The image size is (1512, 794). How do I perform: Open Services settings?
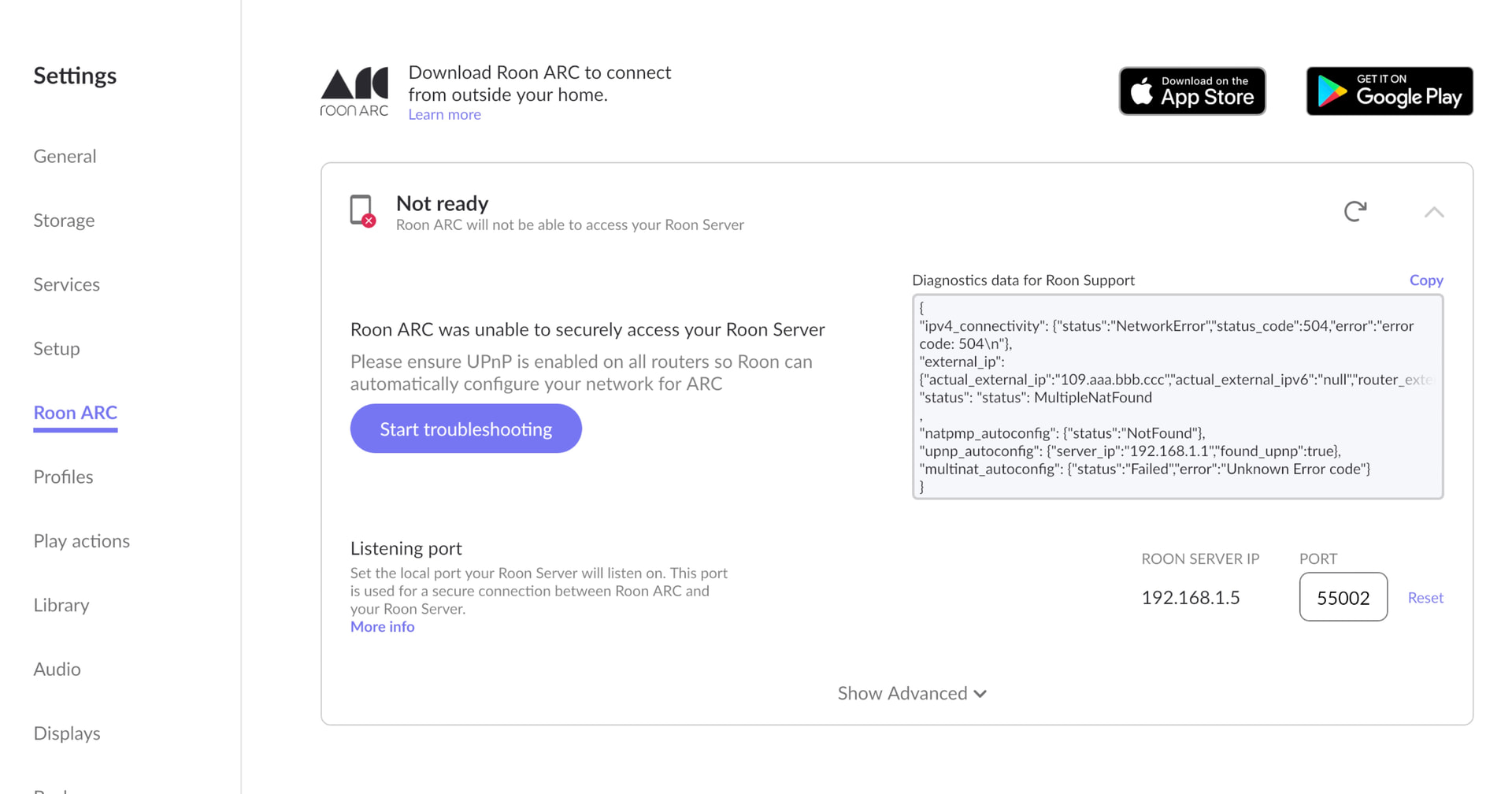point(66,284)
